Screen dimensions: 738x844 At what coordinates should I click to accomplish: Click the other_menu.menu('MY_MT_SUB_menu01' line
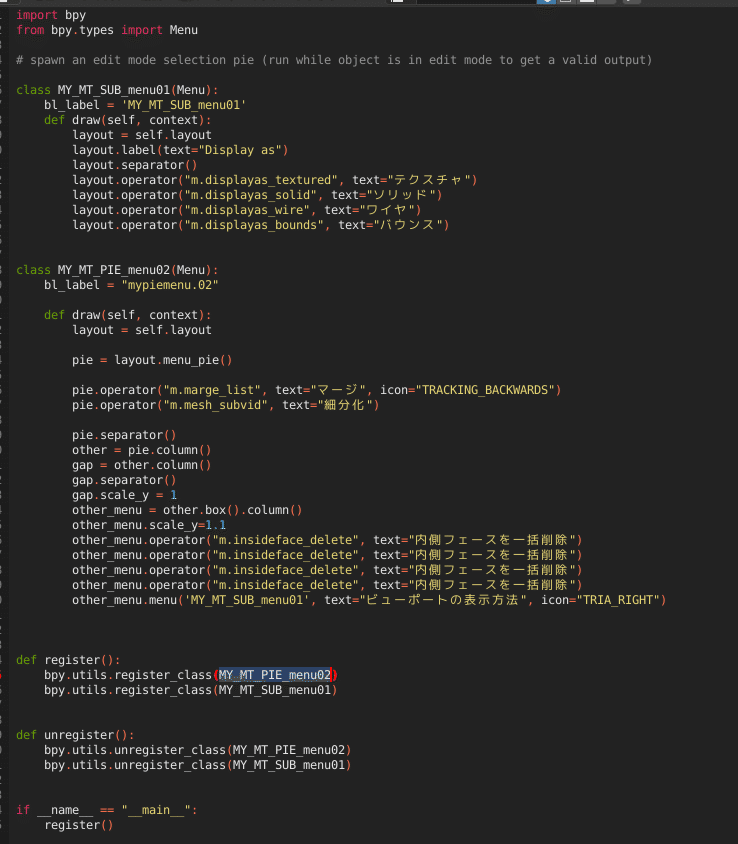369,600
